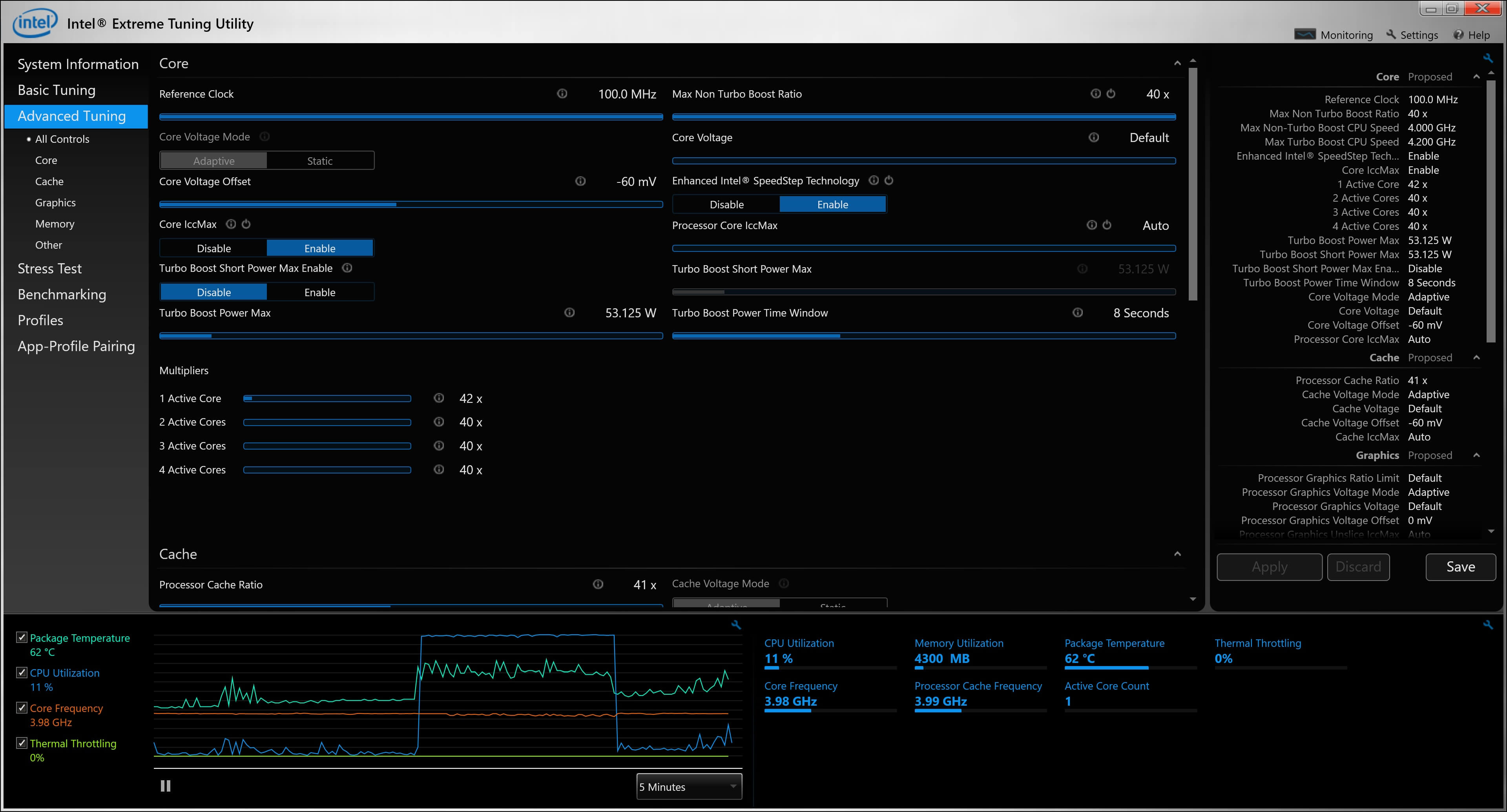
Task: Click info icon for Processor Cache Ratio
Action: point(598,584)
